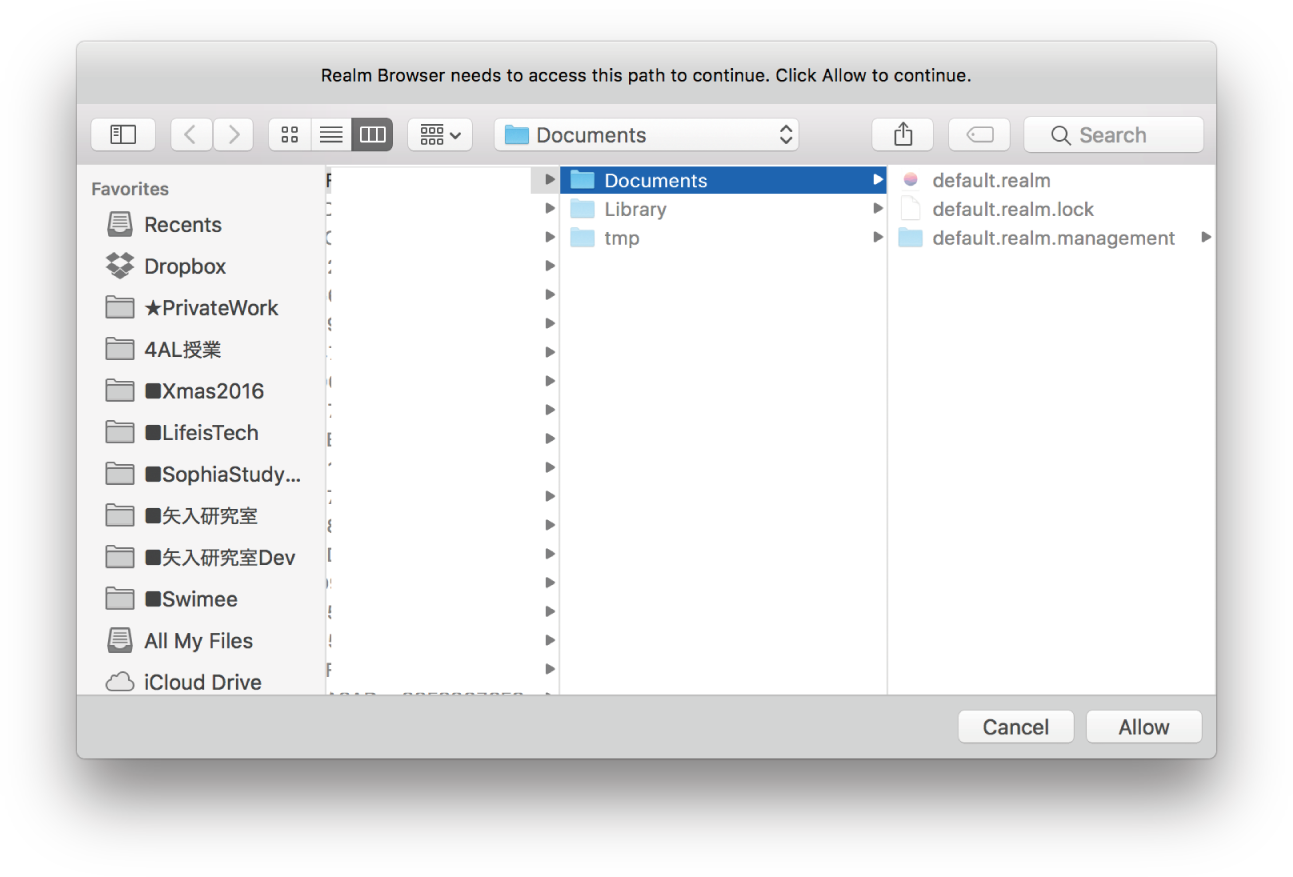The image size is (1293, 877).
Task: Select Recents in Favorites sidebar
Action: (183, 225)
